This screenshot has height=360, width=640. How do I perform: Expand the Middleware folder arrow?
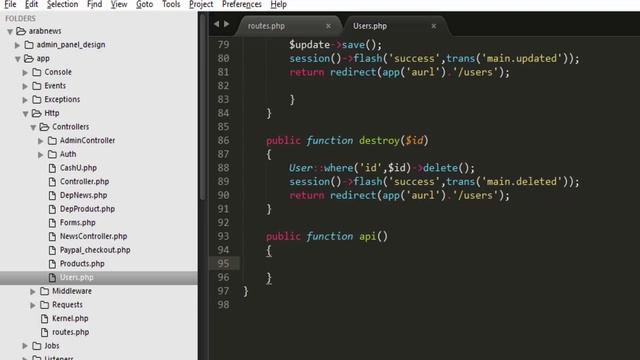click(33, 291)
